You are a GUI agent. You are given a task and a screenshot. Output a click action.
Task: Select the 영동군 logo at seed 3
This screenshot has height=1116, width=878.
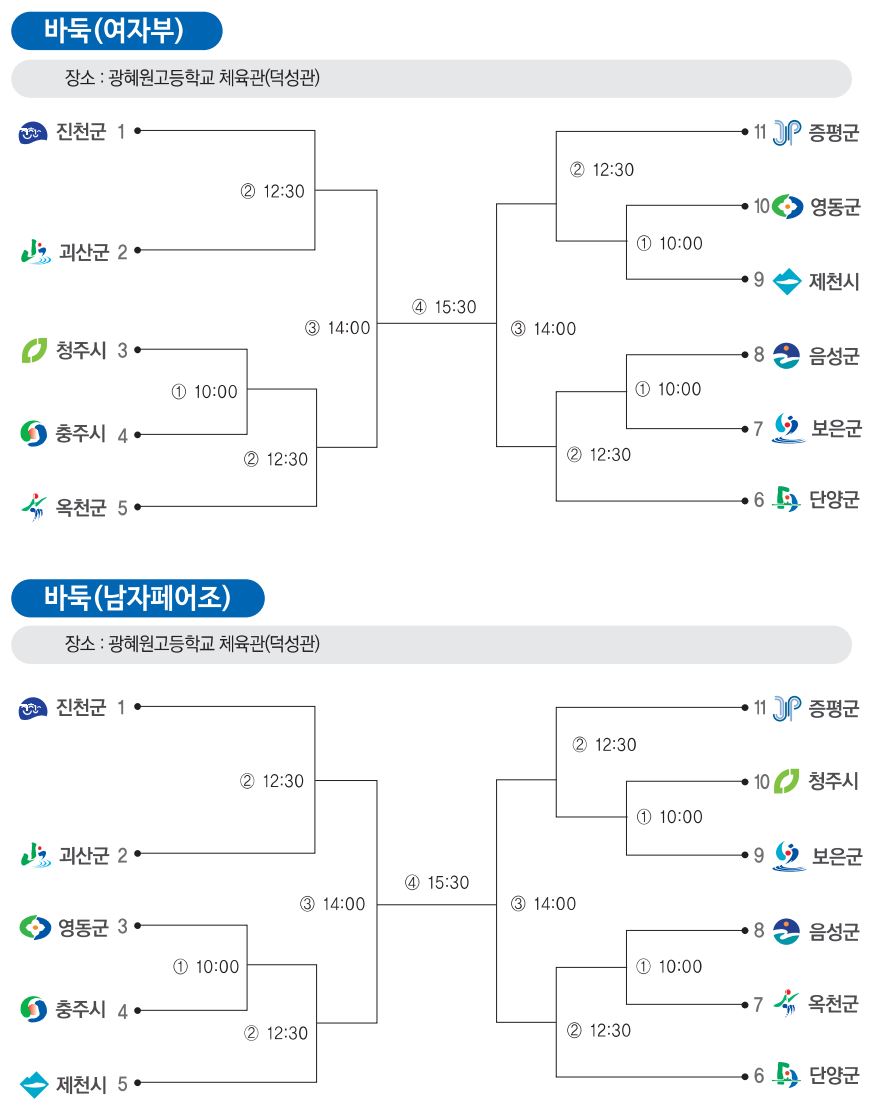35,927
